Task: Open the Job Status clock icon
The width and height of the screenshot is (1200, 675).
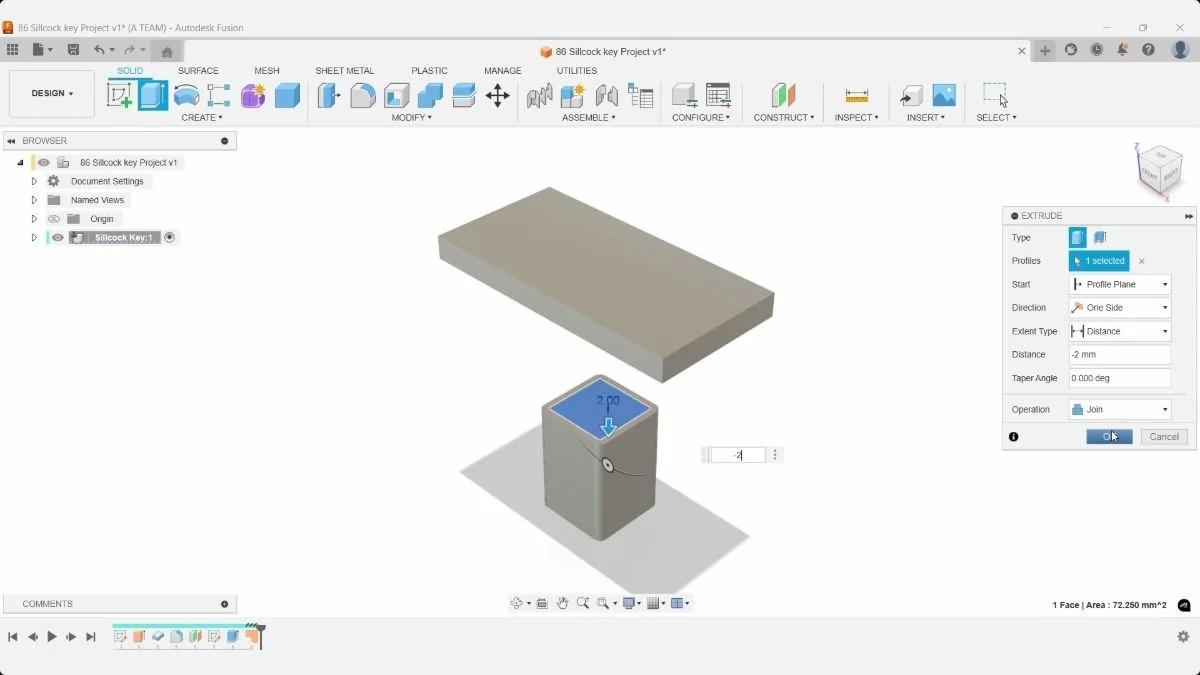Action: [x=1097, y=50]
